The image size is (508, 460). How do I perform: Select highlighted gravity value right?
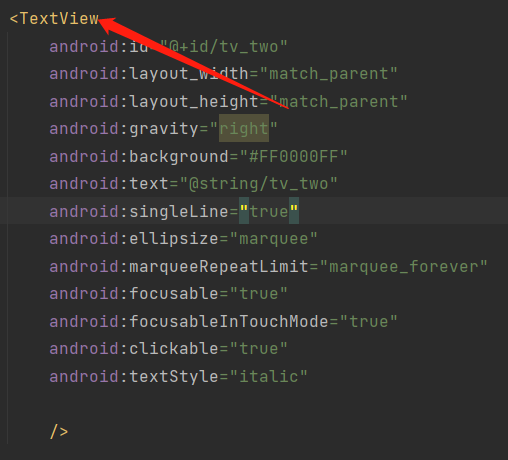244,129
